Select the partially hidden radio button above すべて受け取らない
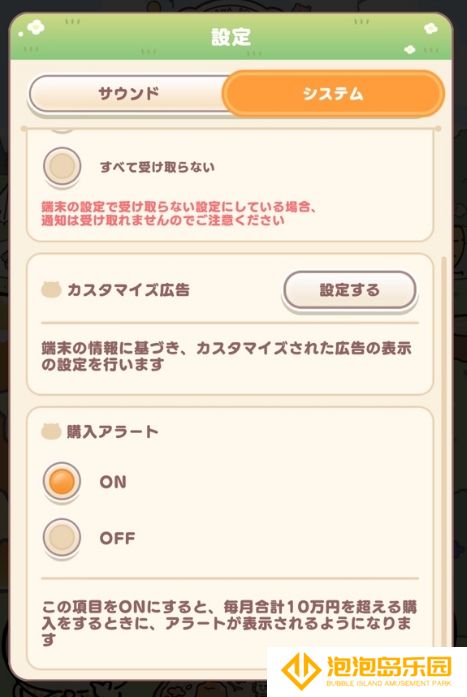The image size is (467, 697). tap(62, 130)
